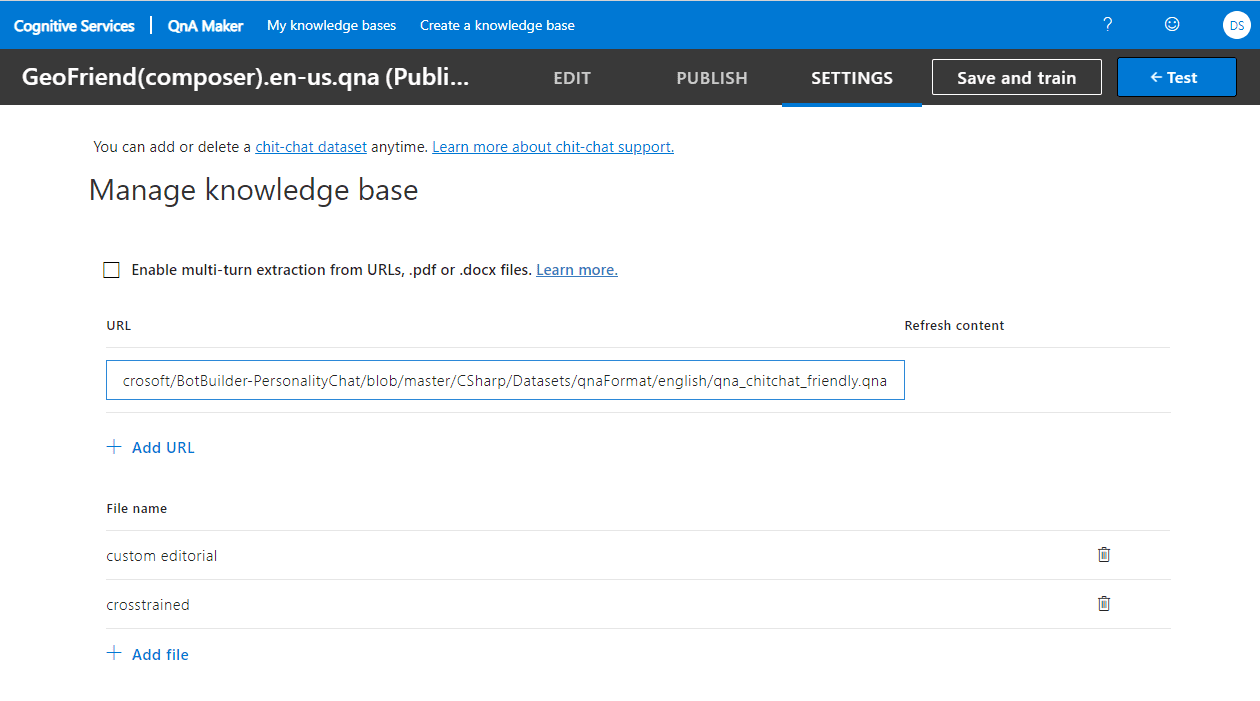Click the Save and train button
The height and width of the screenshot is (701, 1260).
(x=1016, y=78)
